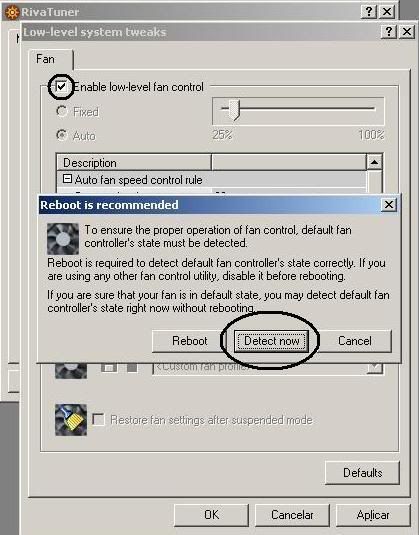Click the Detect now button
This screenshot has height=535, width=419.
point(272,341)
